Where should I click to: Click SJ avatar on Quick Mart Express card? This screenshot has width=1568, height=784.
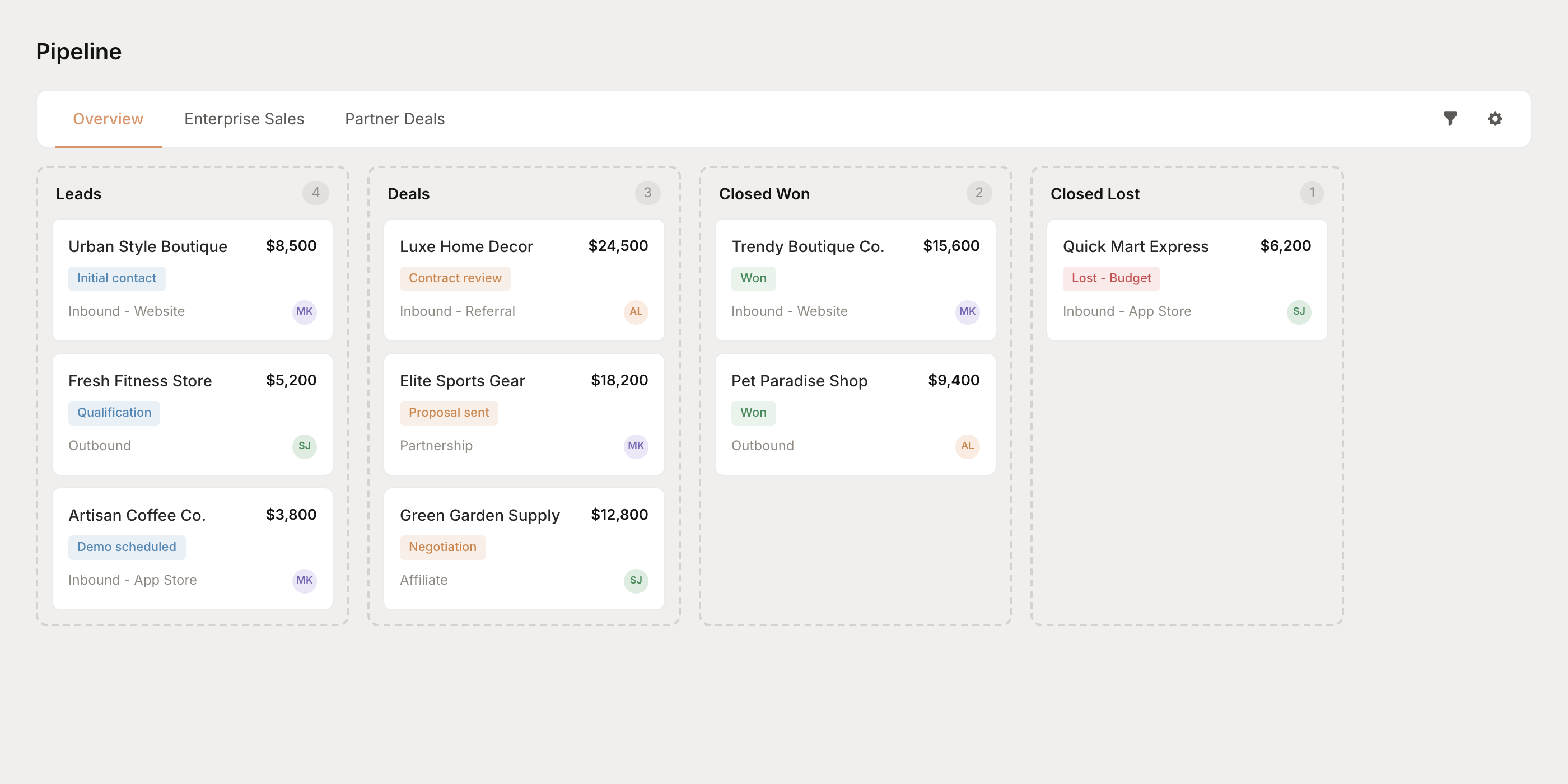pos(1299,312)
